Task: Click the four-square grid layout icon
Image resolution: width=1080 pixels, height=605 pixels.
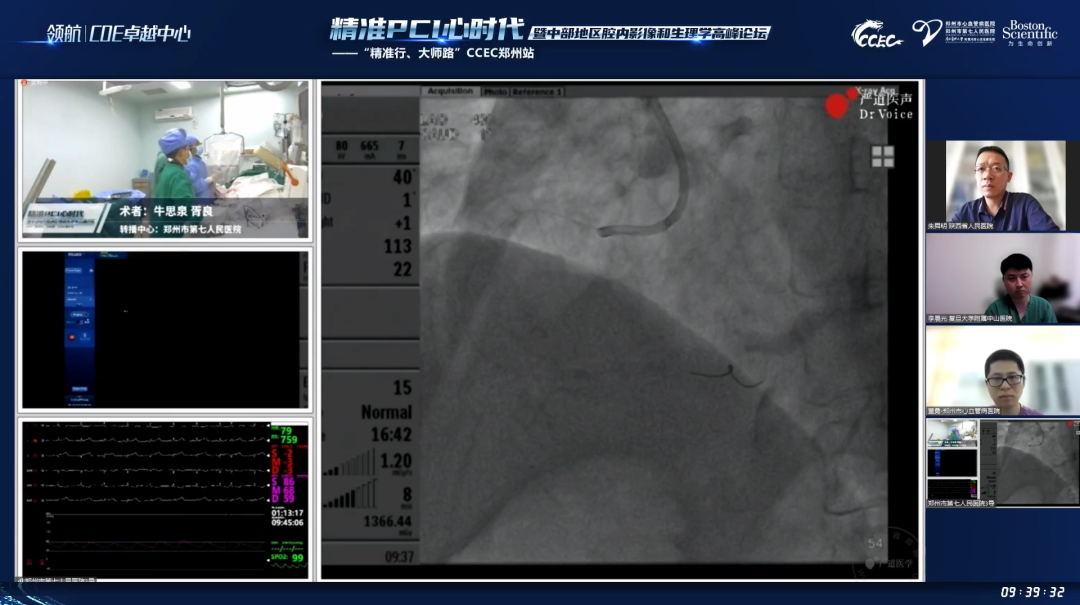Action: point(882,156)
